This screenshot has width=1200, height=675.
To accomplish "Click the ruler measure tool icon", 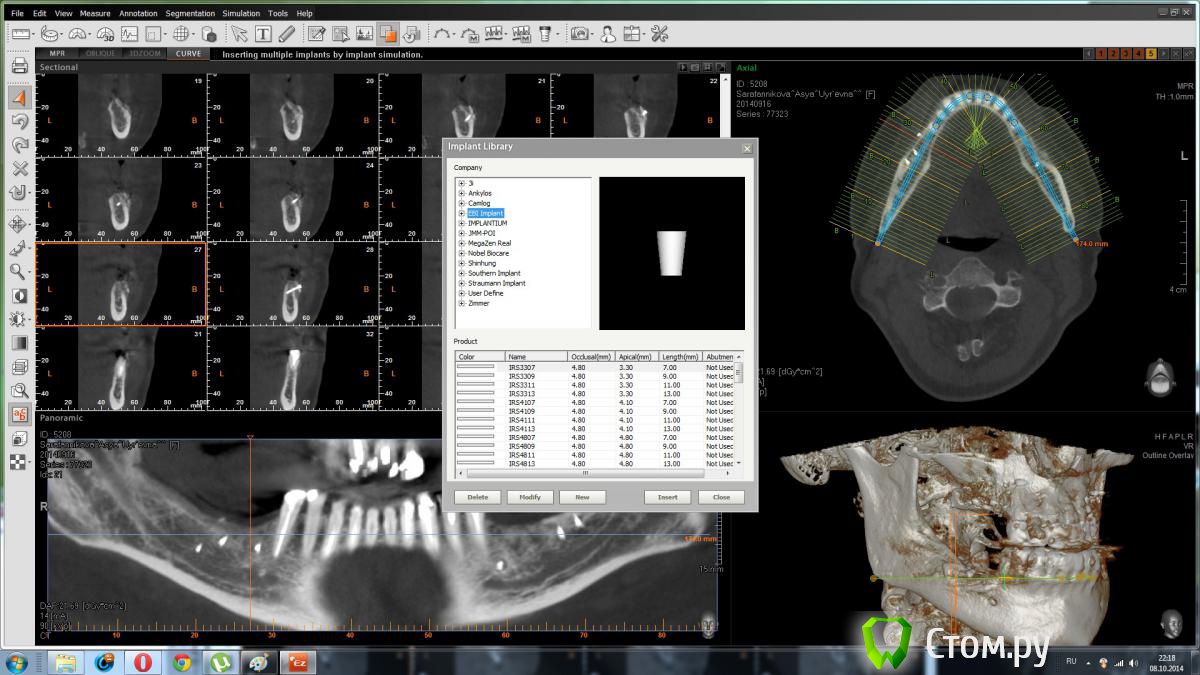I will click(x=22, y=34).
